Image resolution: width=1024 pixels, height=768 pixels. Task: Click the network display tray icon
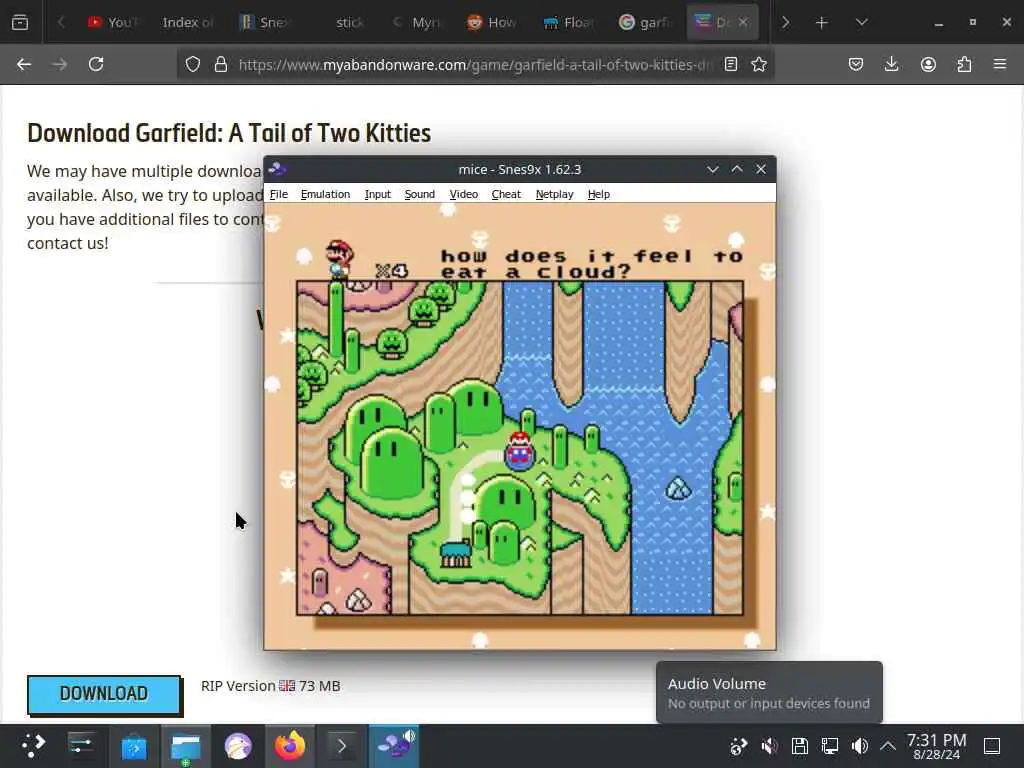tap(830, 746)
